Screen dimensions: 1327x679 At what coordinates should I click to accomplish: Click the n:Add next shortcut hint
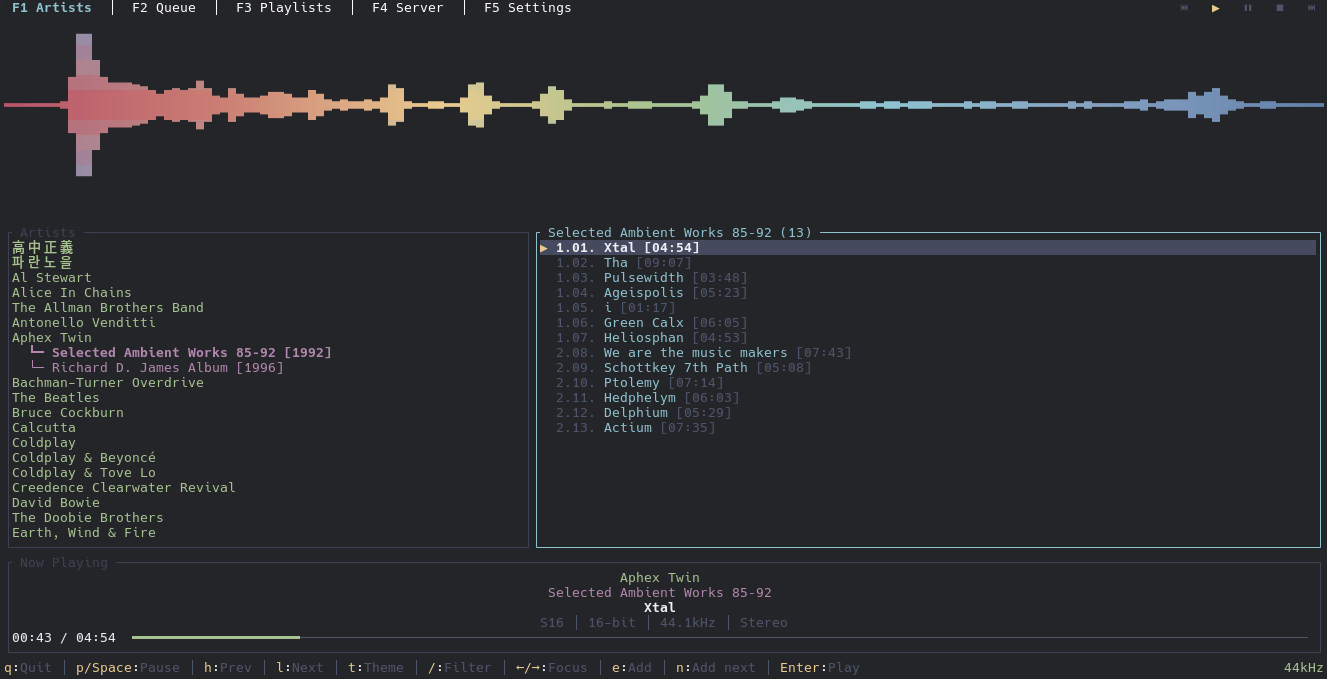[716, 668]
